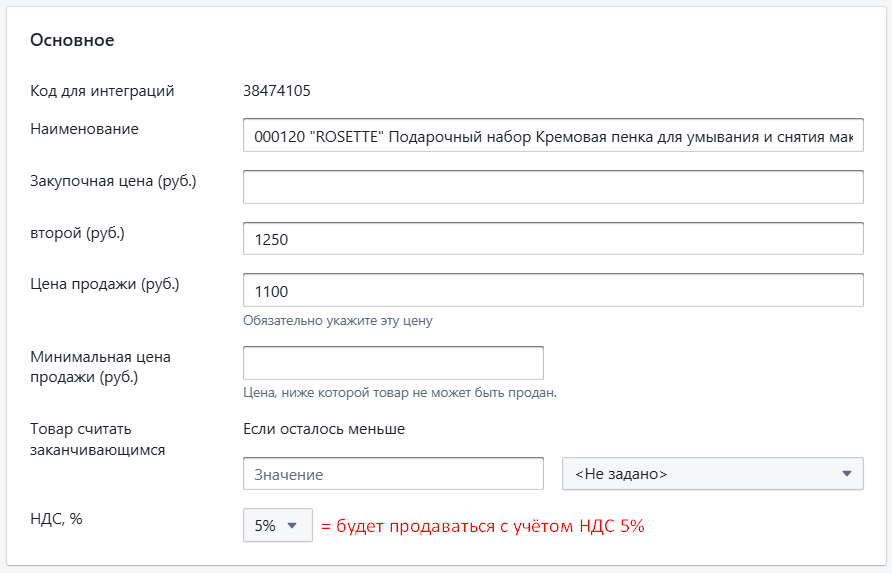Image resolution: width=892 pixels, height=573 pixels.
Task: Expand the НДС 5% rate dropdown
Action: pyautogui.click(x=277, y=525)
